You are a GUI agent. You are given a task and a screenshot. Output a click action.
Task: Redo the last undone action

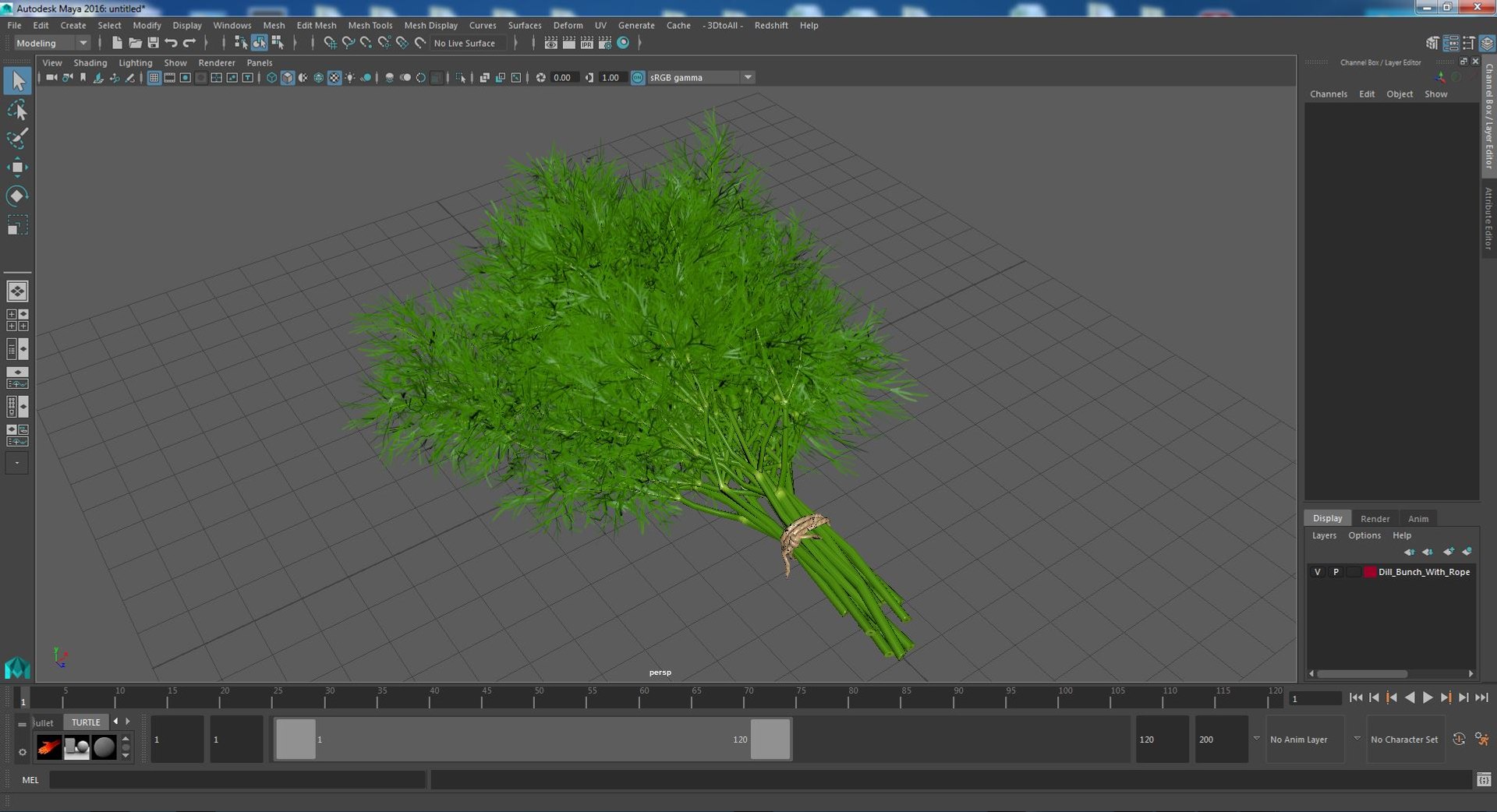tap(189, 43)
